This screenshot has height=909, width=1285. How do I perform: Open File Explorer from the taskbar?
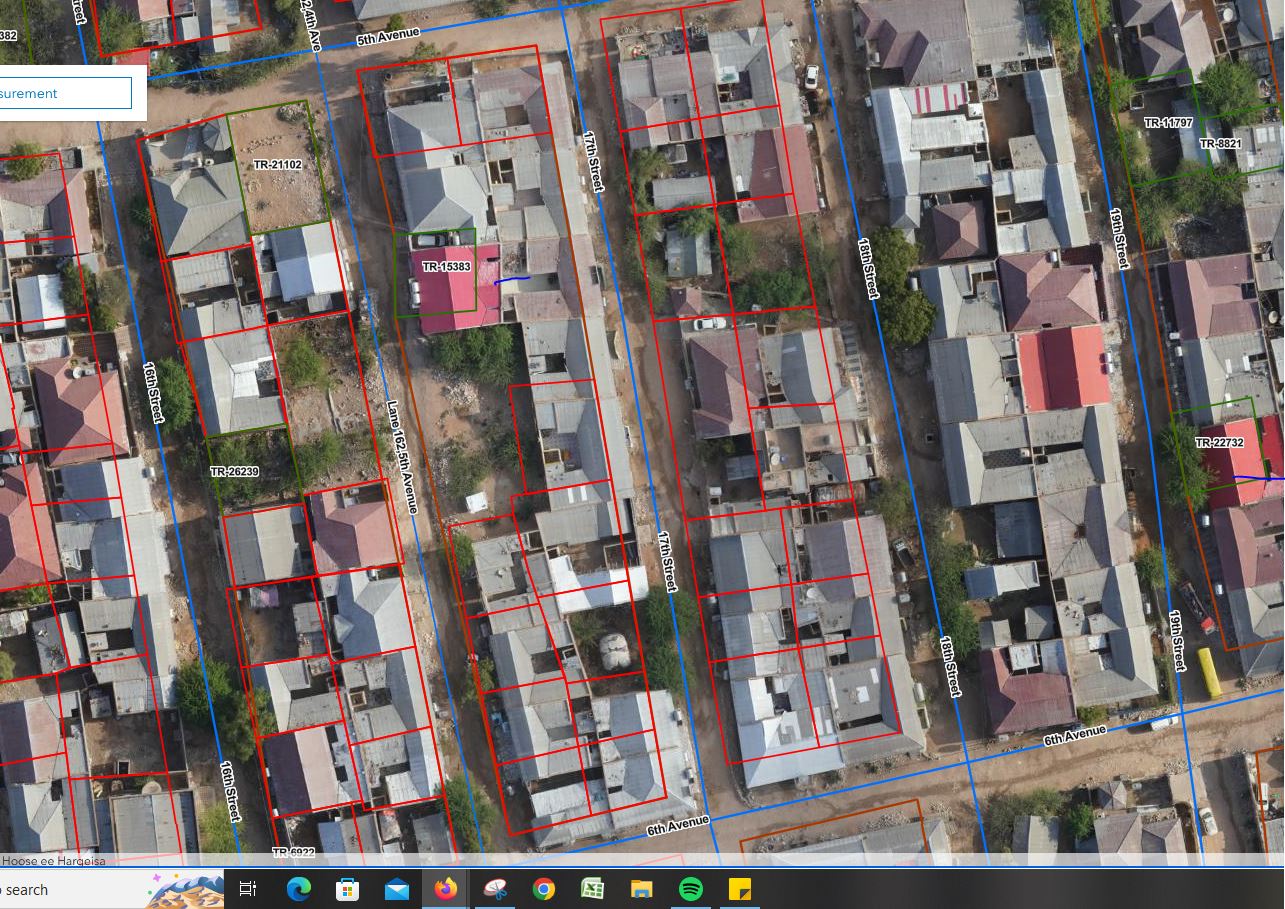click(641, 888)
